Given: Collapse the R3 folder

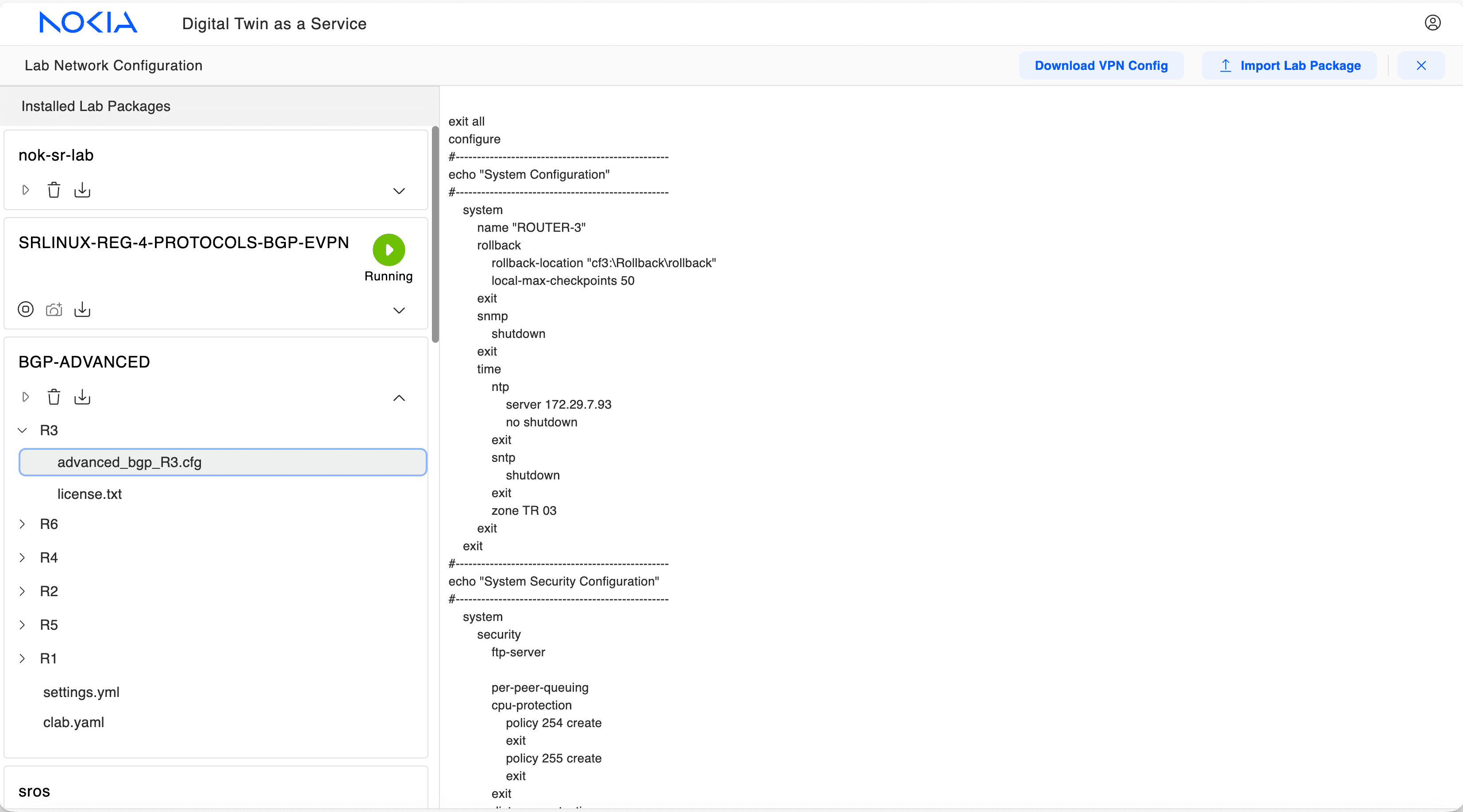Looking at the screenshot, I should coord(23,431).
